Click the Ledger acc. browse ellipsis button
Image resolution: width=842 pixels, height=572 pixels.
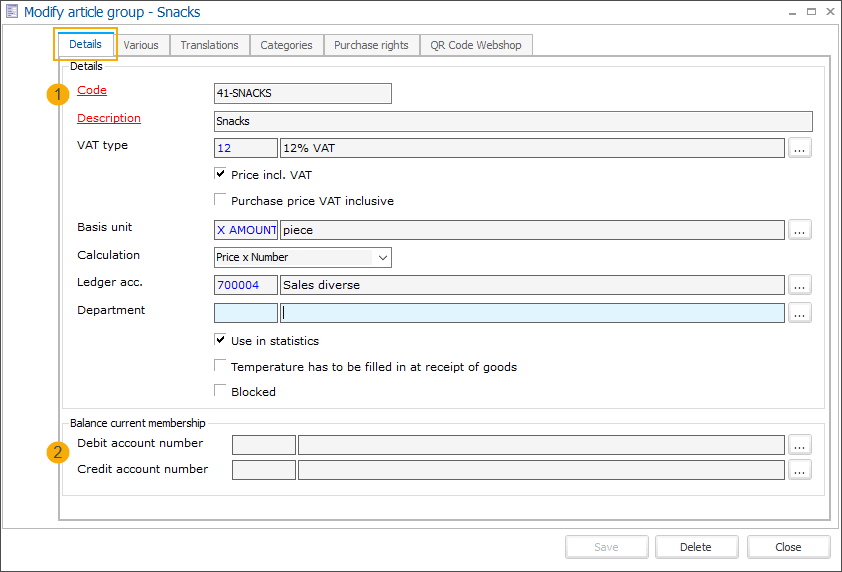coord(800,285)
